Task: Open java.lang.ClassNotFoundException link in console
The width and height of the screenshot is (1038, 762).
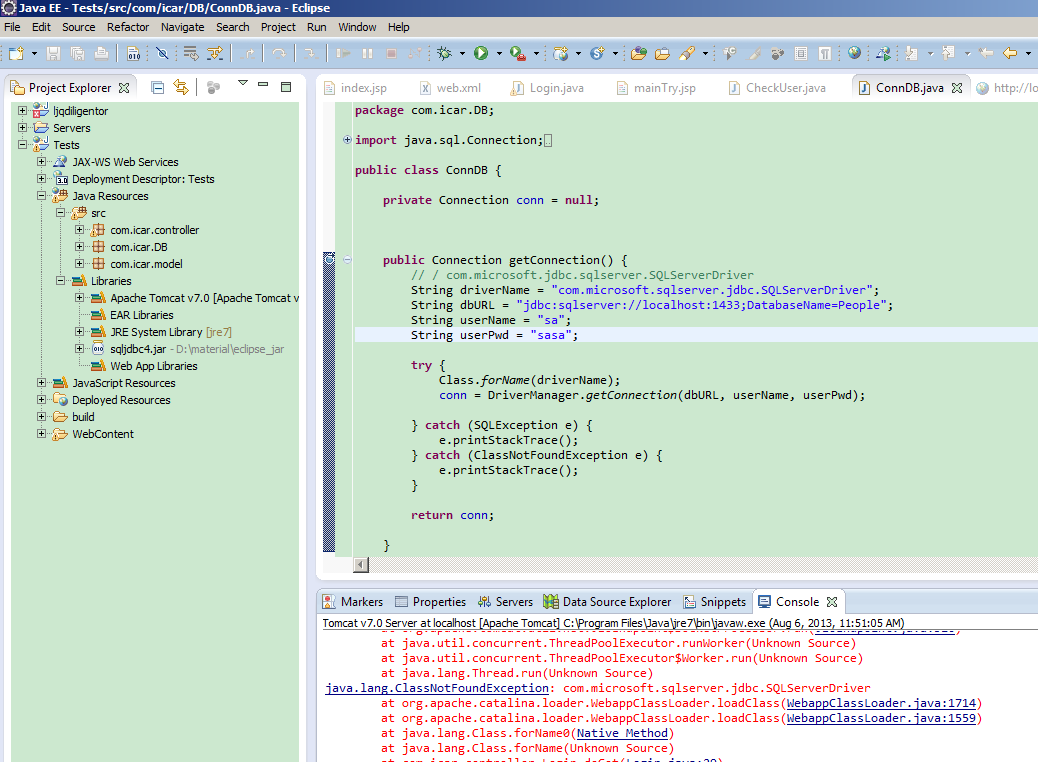Action: [437, 689]
